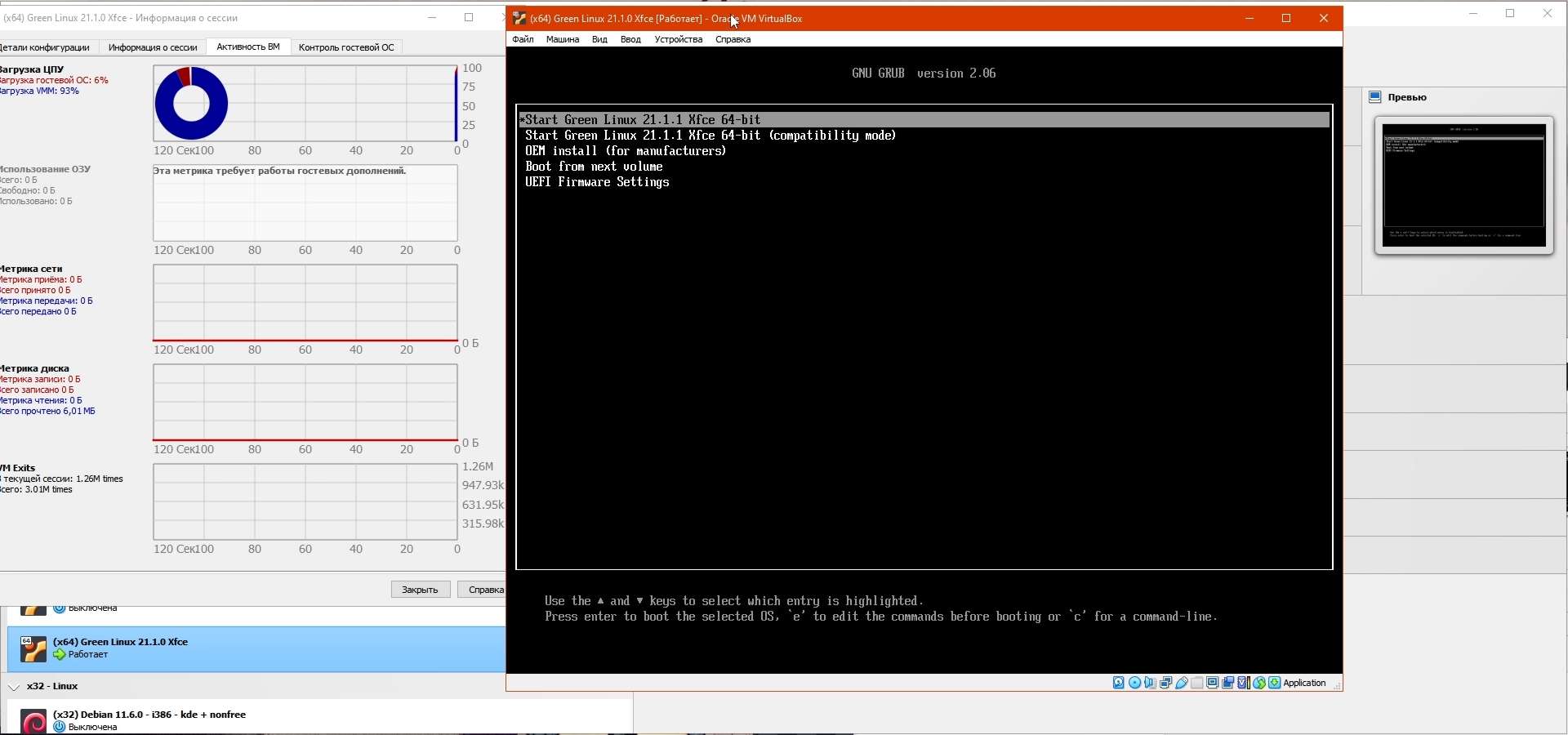Viewport: 1568px width, 735px height.
Task: Select the Активность ВМ tab
Action: point(248,47)
